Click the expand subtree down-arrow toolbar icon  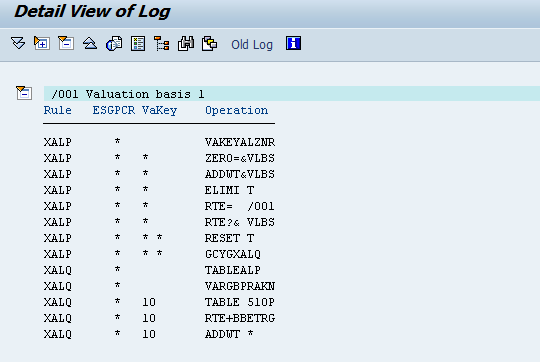pos(18,43)
